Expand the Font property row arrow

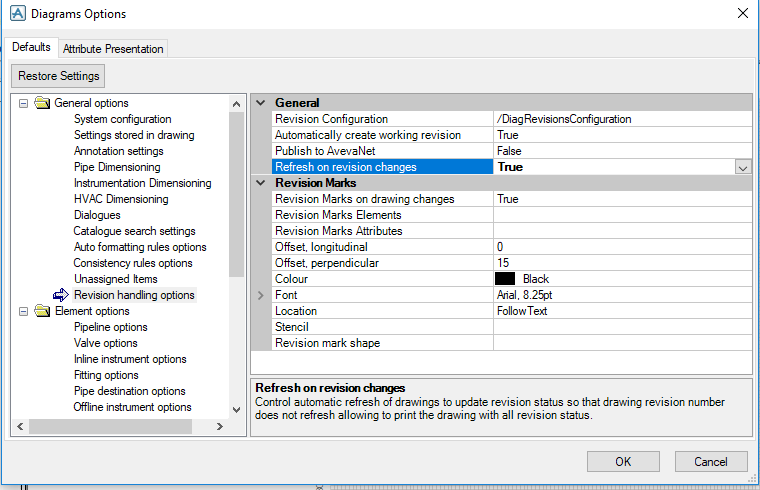click(261, 295)
